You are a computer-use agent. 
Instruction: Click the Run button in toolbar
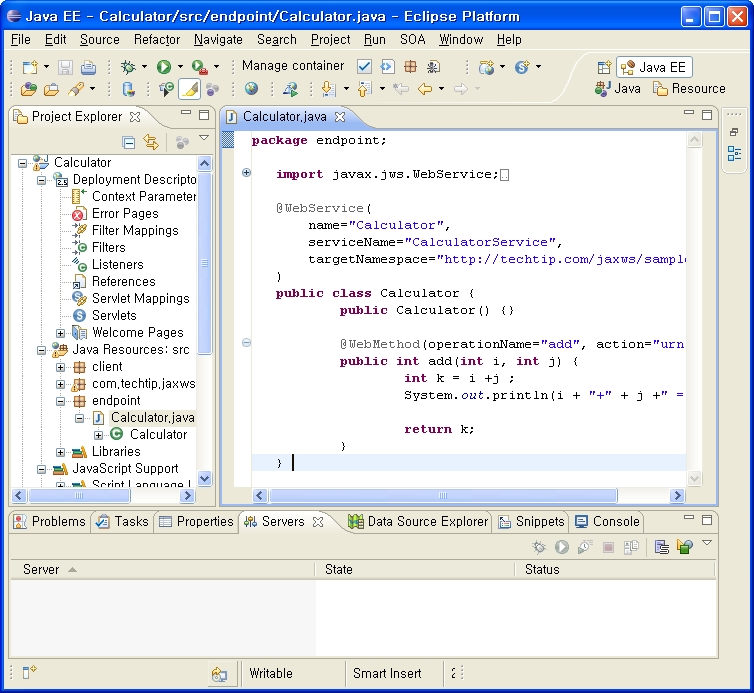[163, 67]
